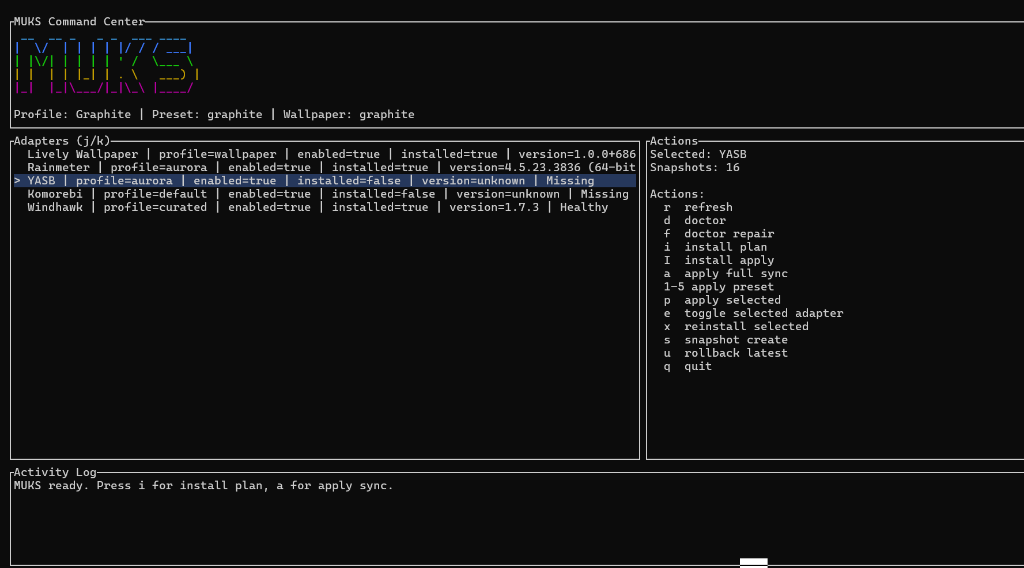The width and height of the screenshot is (1024, 568).
Task: Click the 'I install apply' action
Action: (x=718, y=260)
